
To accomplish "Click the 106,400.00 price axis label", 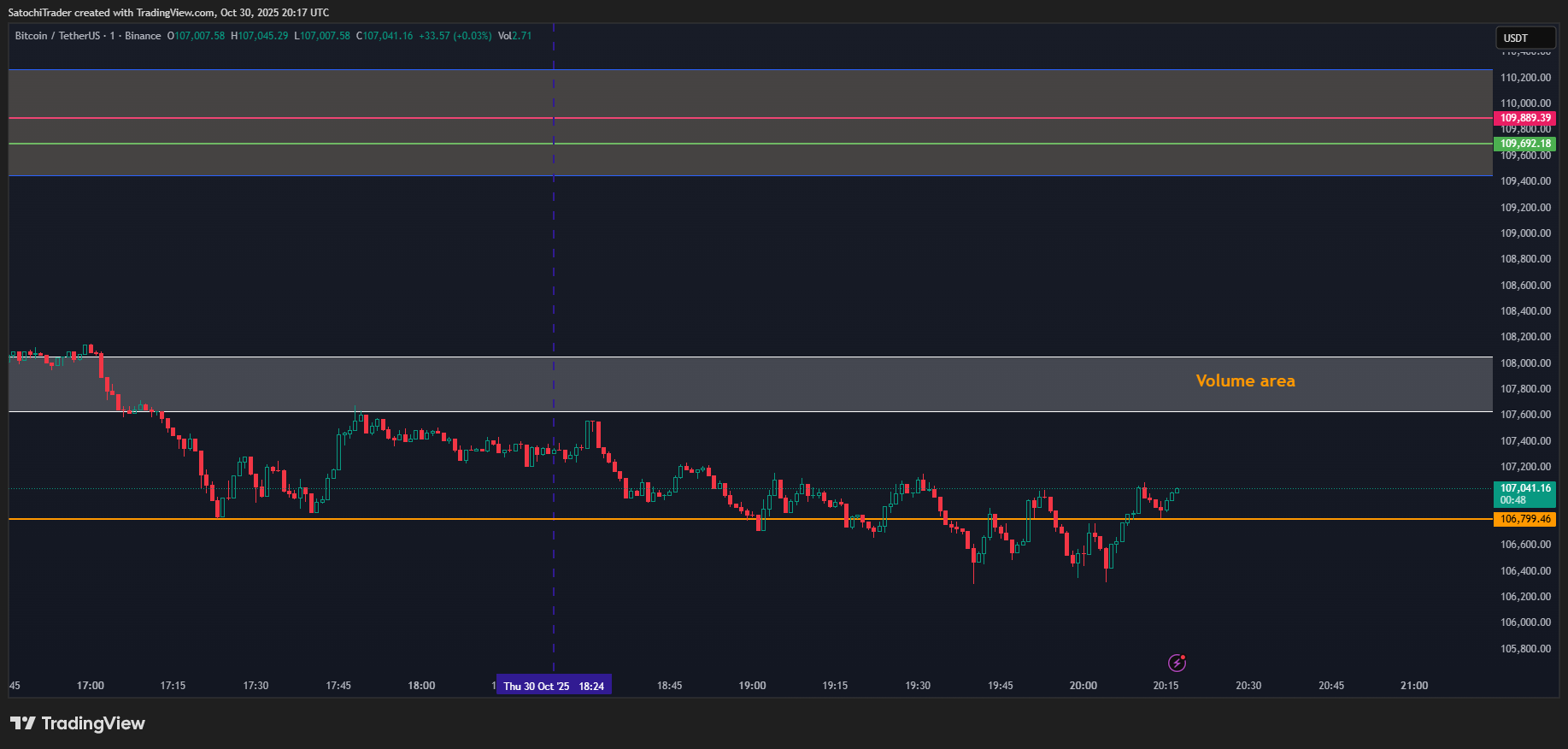I will pyautogui.click(x=1526, y=571).
